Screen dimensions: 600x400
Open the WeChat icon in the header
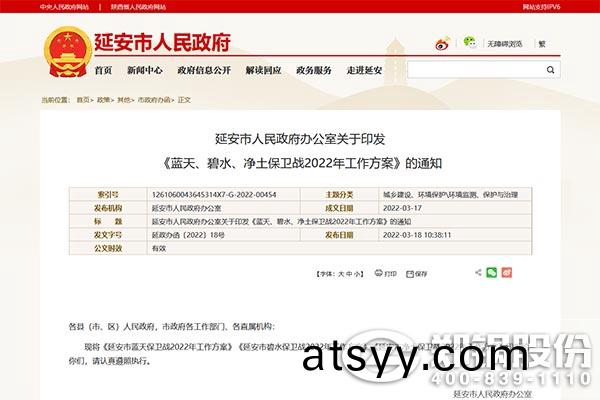coord(470,42)
